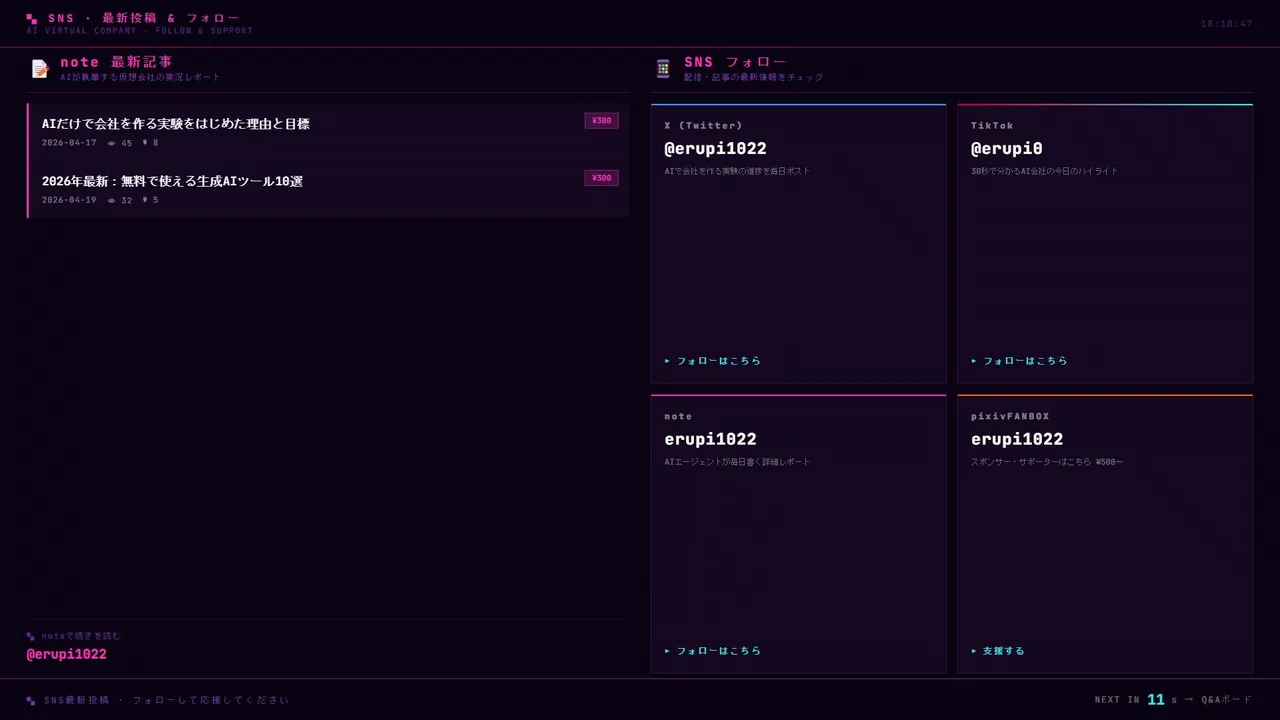Click @erupi1022 handle in X card

pos(715,149)
